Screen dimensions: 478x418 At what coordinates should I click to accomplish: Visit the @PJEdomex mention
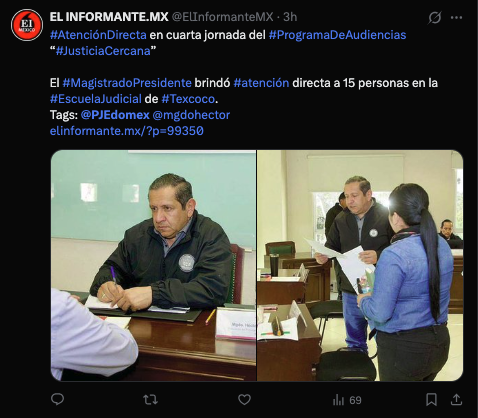[115, 115]
